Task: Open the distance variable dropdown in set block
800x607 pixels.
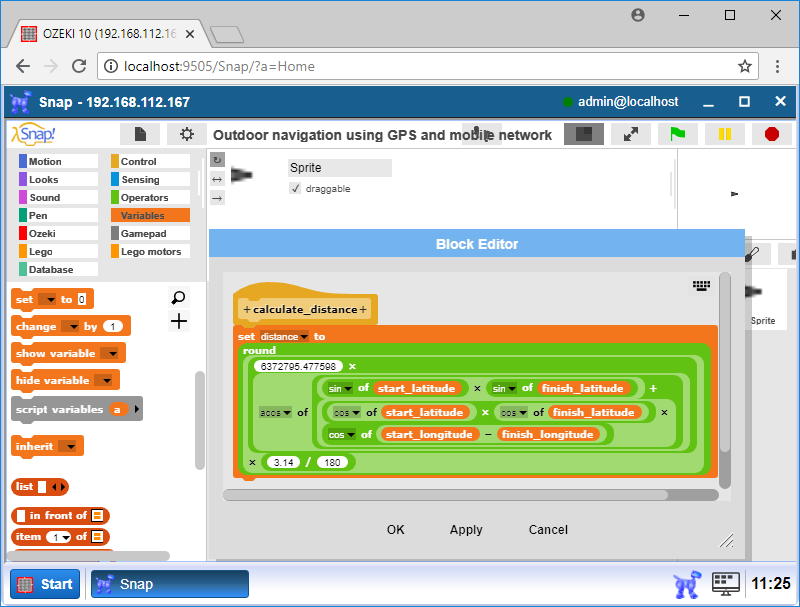Action: pos(284,337)
